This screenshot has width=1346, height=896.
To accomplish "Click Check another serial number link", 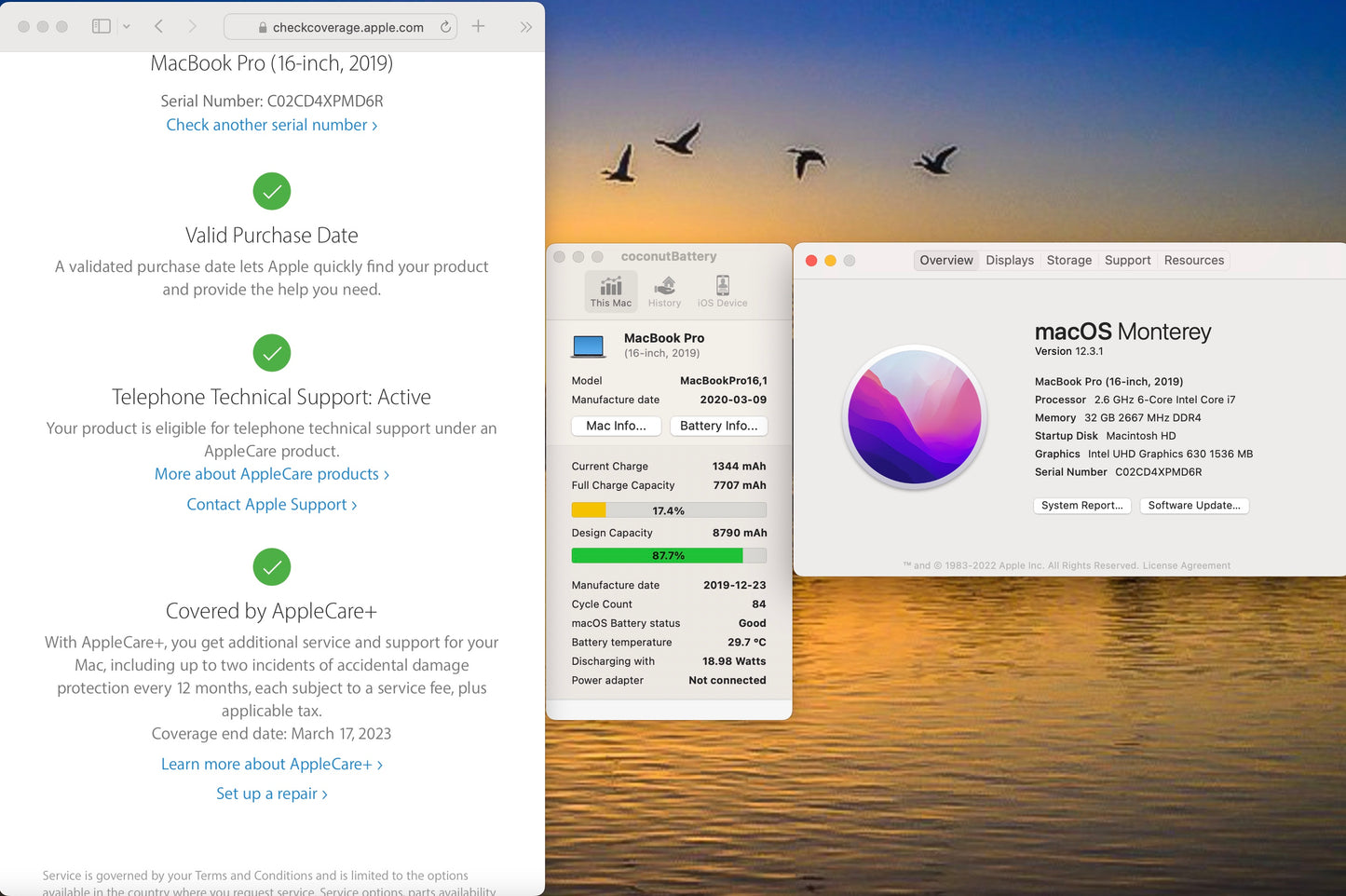I will pyautogui.click(x=271, y=125).
